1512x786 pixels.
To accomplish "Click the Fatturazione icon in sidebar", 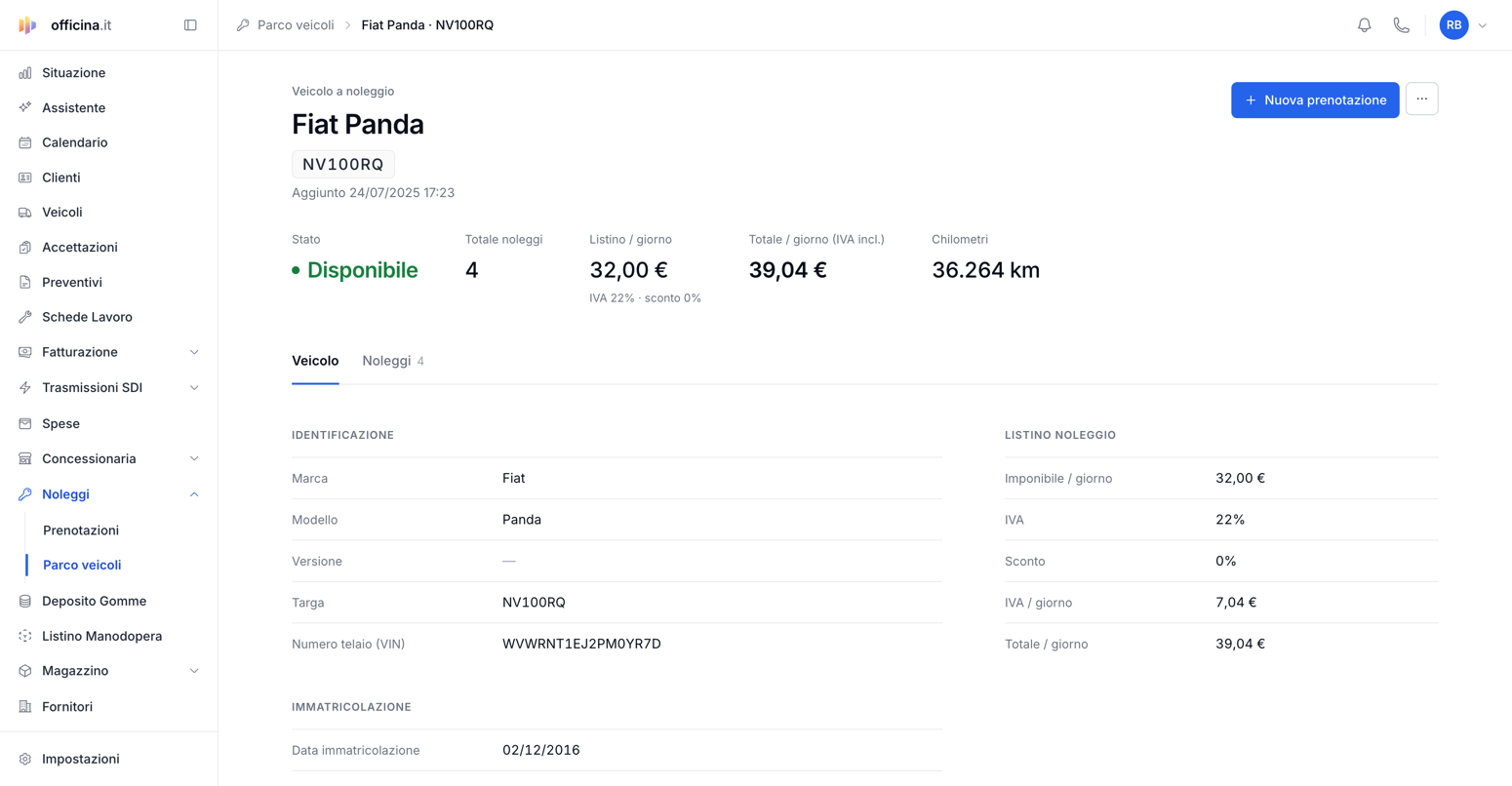I will (25, 352).
